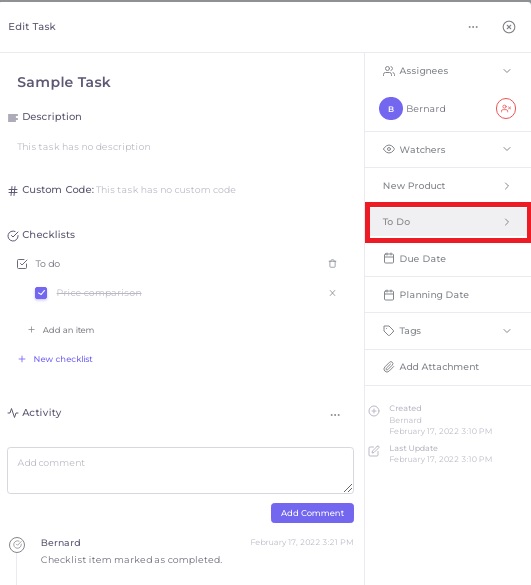
Task: Open Activity section three-dot options
Action: coord(335,415)
